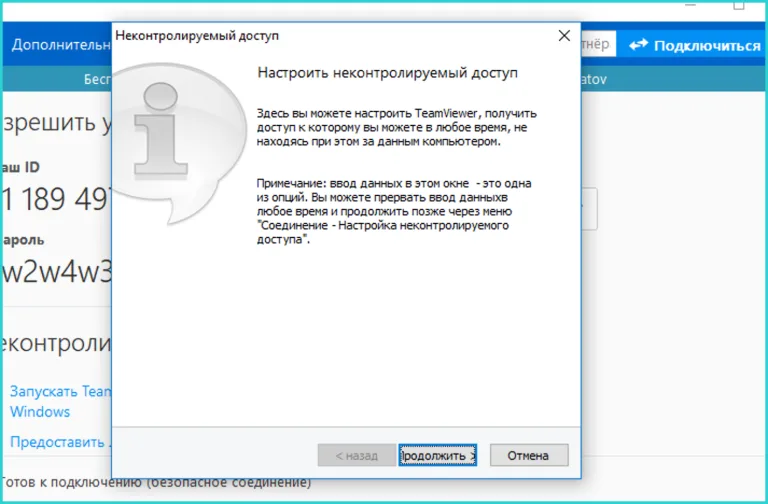Click the account name ending in atov
768x504 pixels.
pos(594,79)
